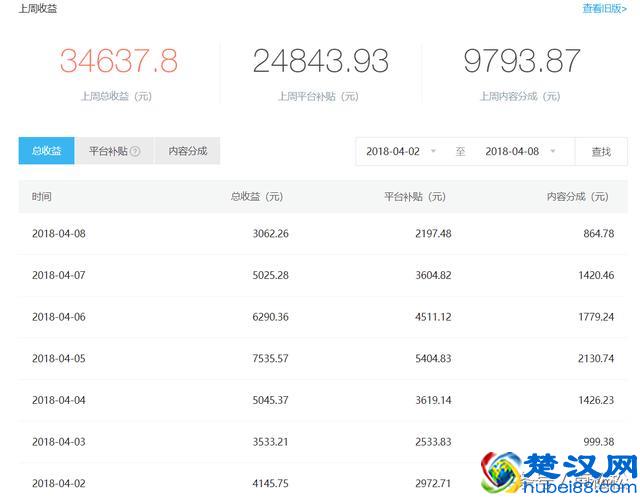The width and height of the screenshot is (640, 497).
Task: Click total income value 4145.75
Action: (270, 483)
